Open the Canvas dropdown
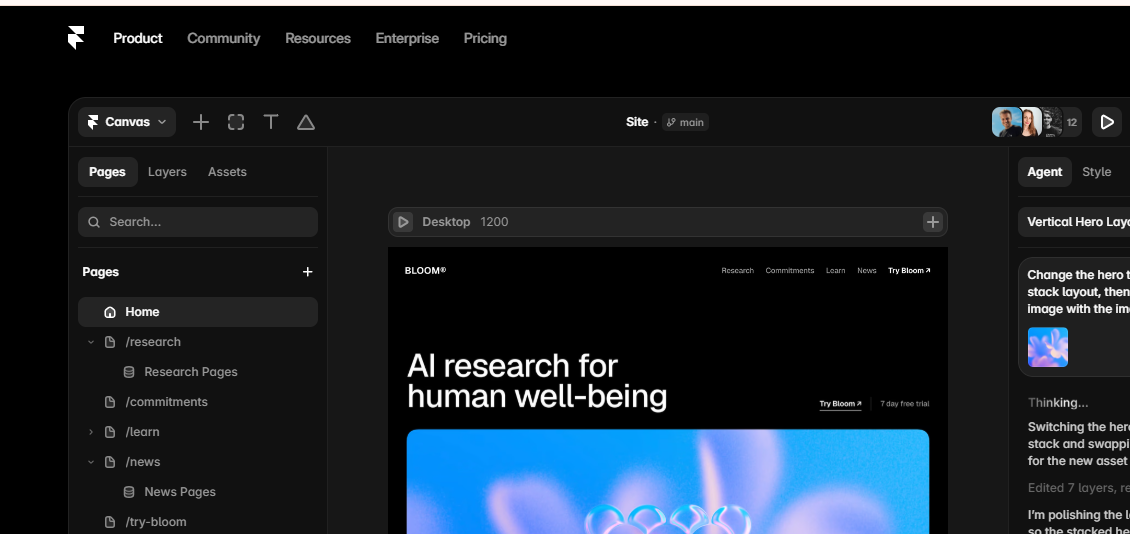Image resolution: width=1130 pixels, height=534 pixels. click(127, 123)
